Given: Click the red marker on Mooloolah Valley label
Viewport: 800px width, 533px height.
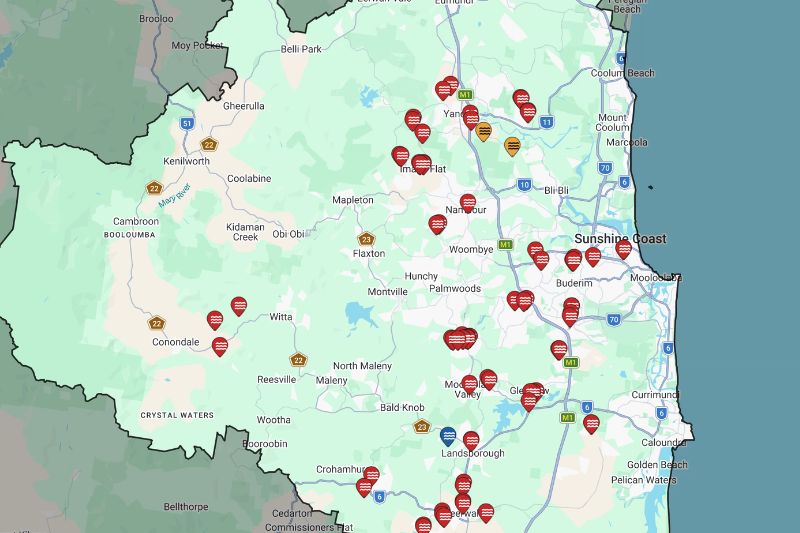Looking at the screenshot, I should [469, 385].
